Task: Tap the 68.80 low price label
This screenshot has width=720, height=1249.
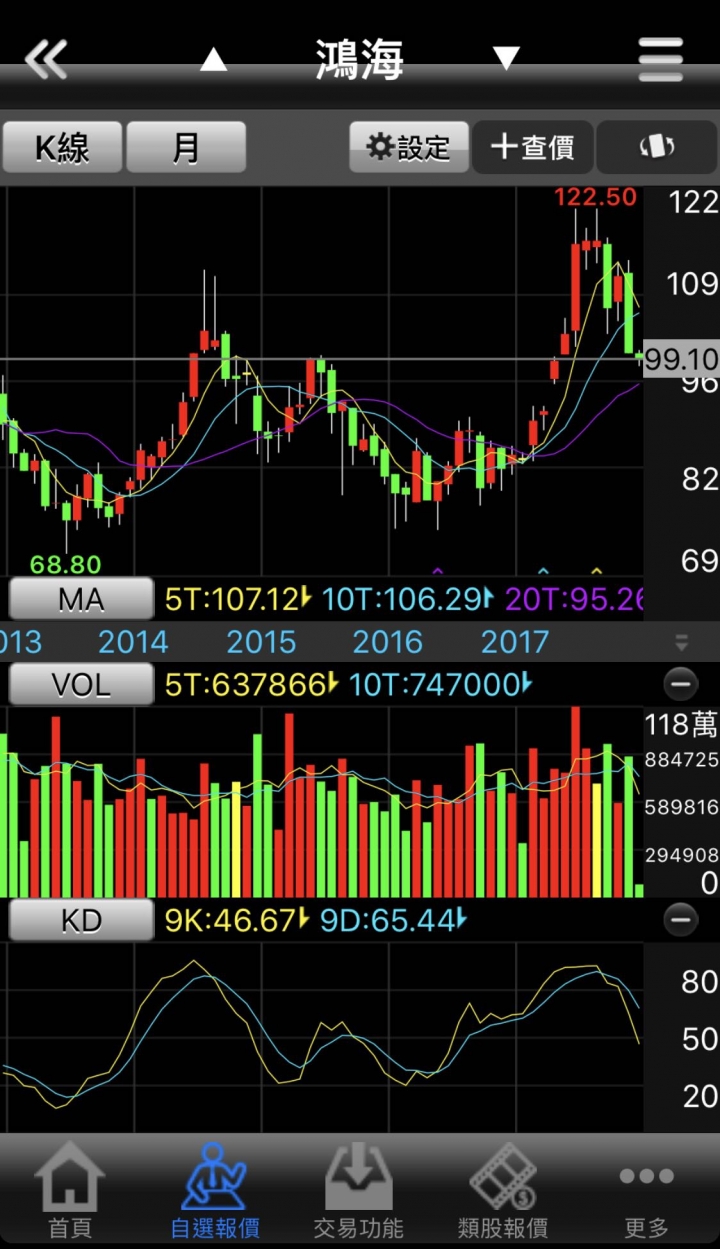Action: (x=65, y=565)
